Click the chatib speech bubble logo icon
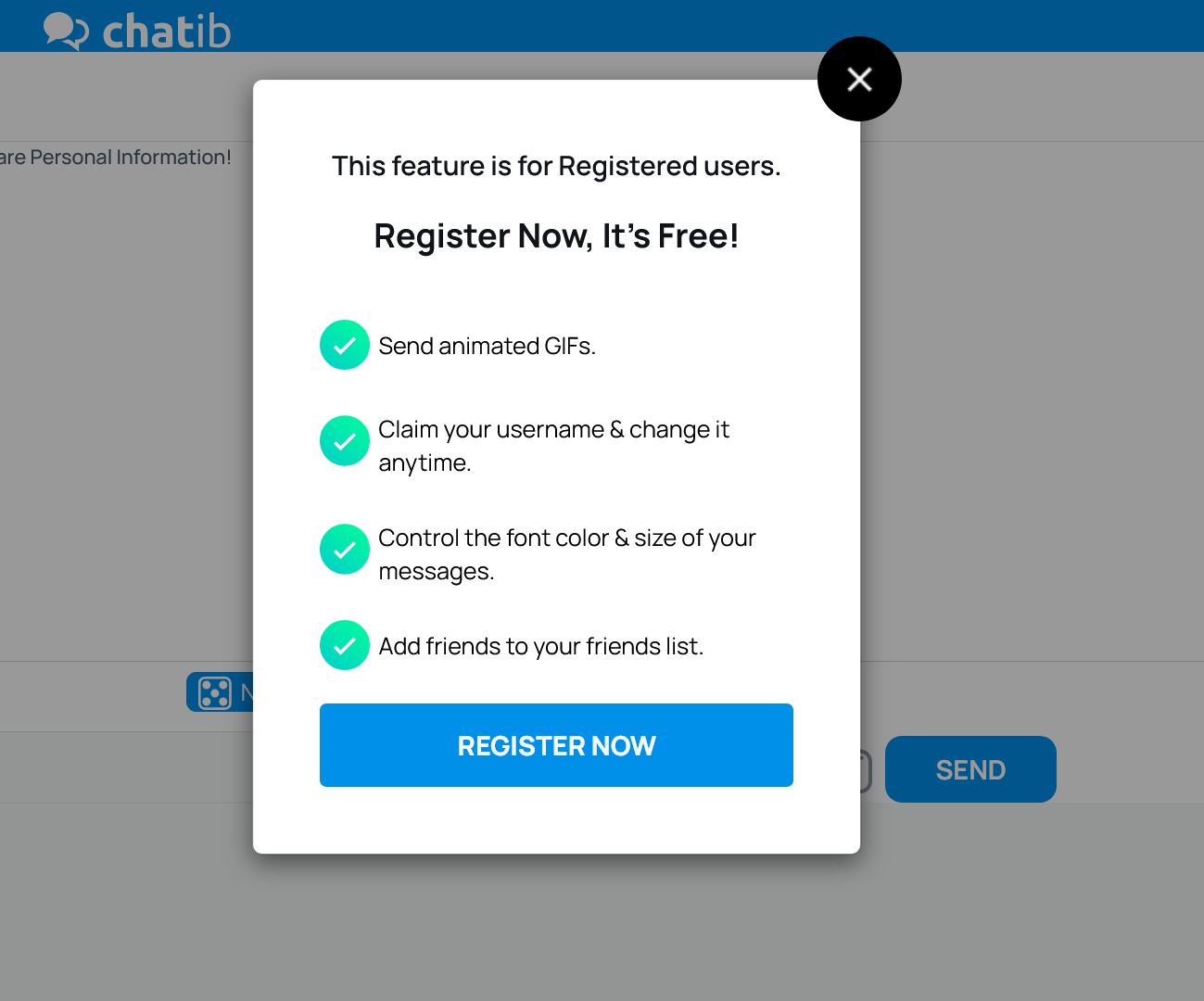Screen dimensions: 1204x1001 tap(66, 32)
